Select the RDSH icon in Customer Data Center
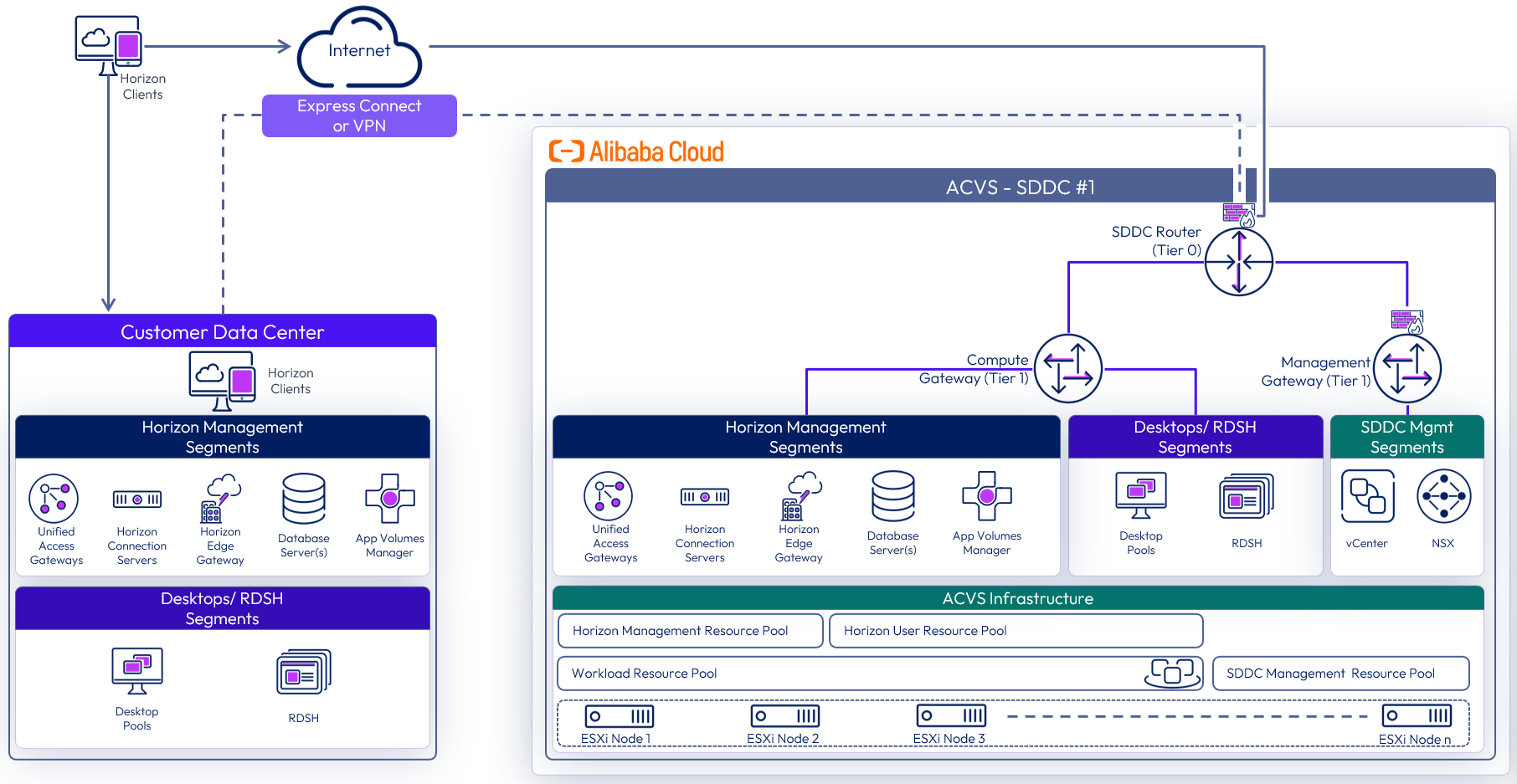This screenshot has width=1517, height=784. [x=303, y=672]
